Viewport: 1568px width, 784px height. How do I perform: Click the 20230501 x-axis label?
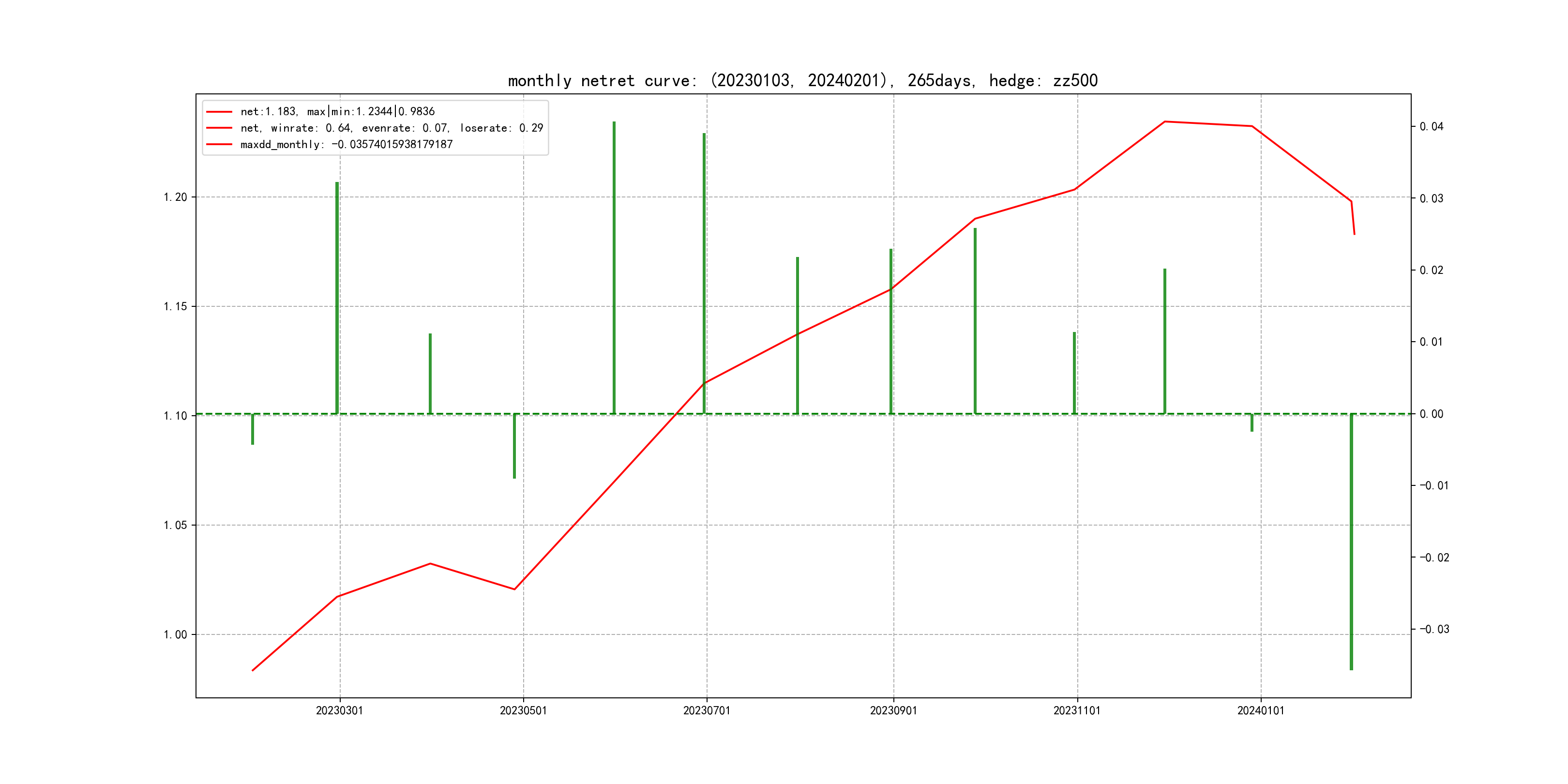[523, 710]
